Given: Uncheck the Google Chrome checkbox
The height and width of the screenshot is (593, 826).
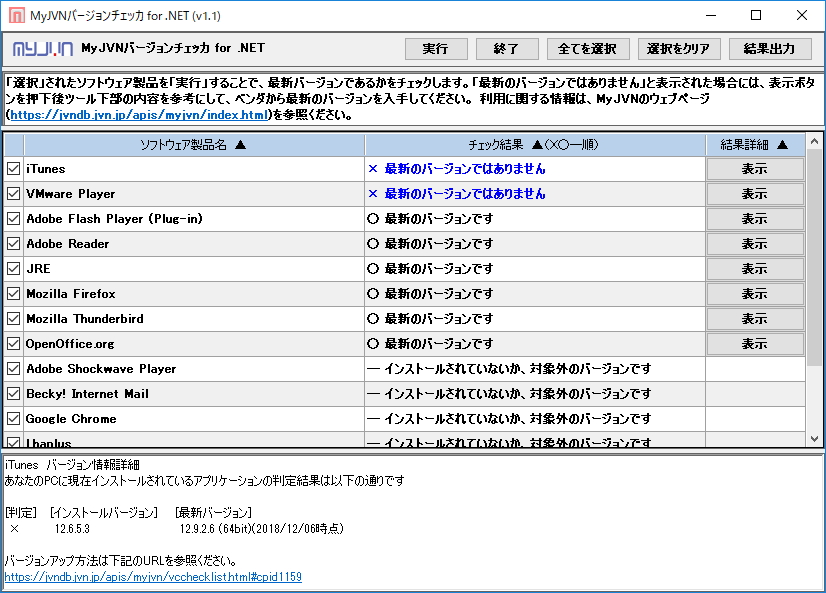Looking at the screenshot, I should click(13, 418).
